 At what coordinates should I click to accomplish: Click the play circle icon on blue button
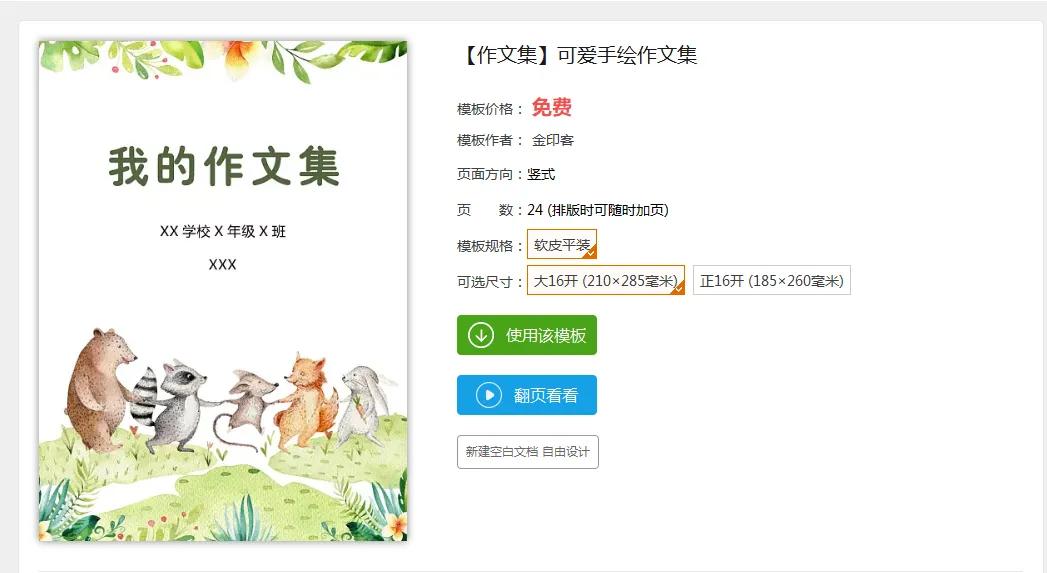click(x=489, y=395)
